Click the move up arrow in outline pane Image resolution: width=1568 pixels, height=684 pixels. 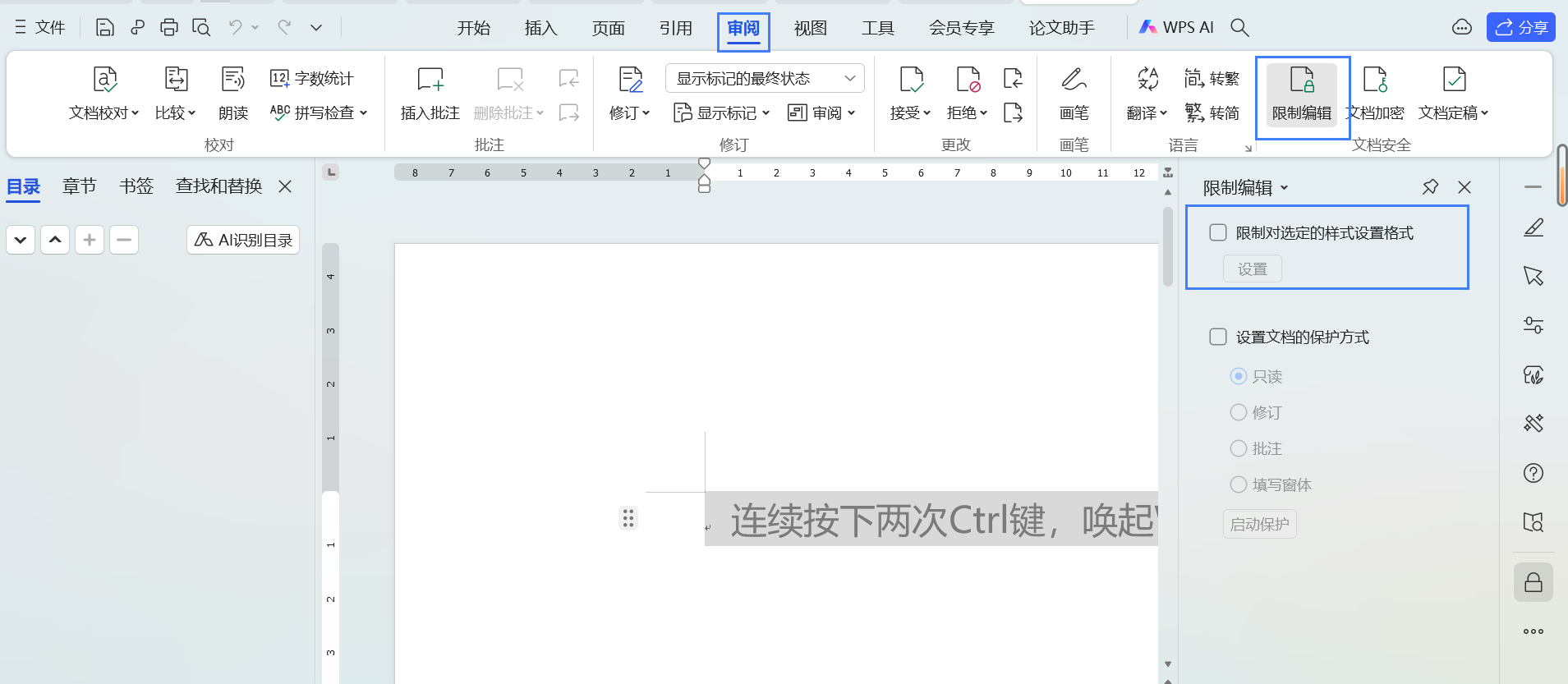(x=55, y=240)
